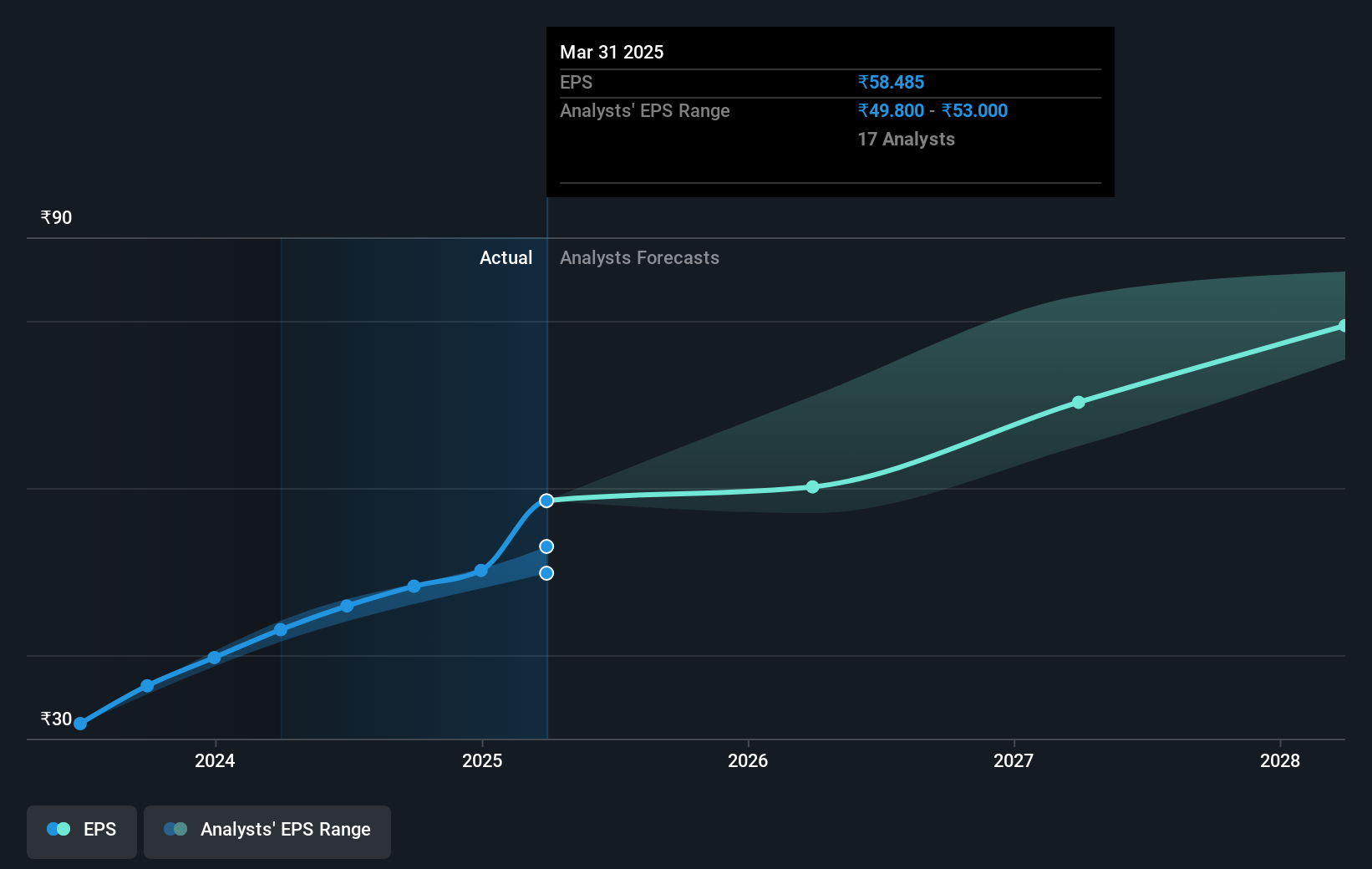Click the 2026 x-axis label
Image resolution: width=1372 pixels, height=869 pixels.
point(748,760)
